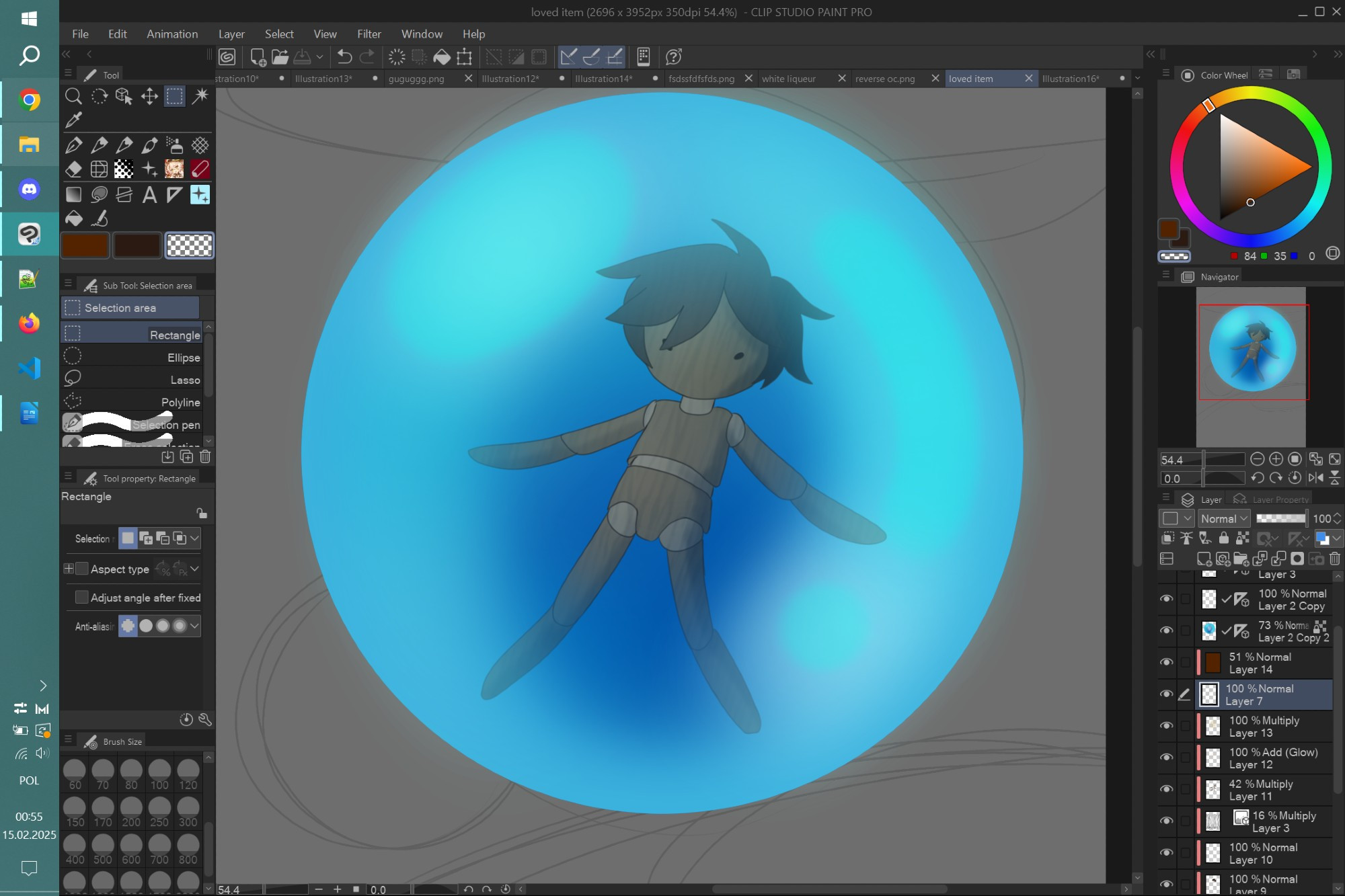Click the Transform scale icon in command bar
Image resolution: width=1345 pixels, height=896 pixels.
click(x=464, y=57)
